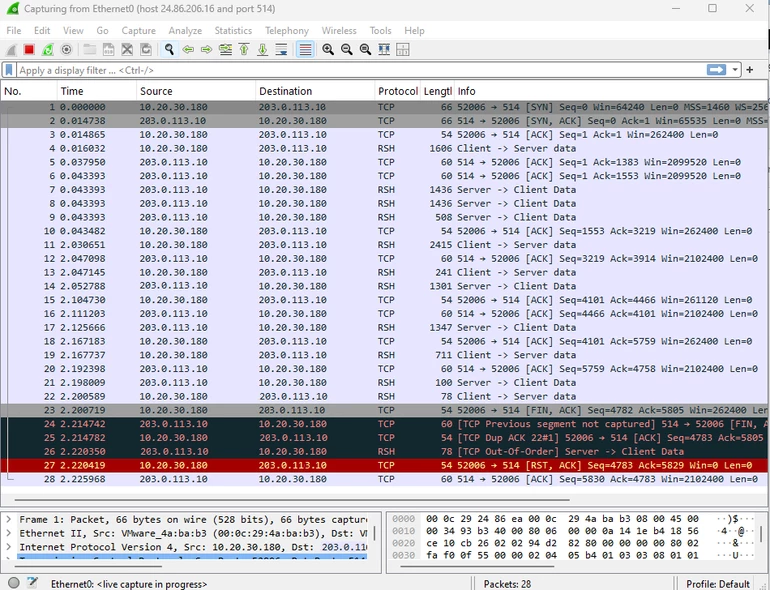The width and height of the screenshot is (770, 590).
Task: Go forward to next packet
Action: 207,50
